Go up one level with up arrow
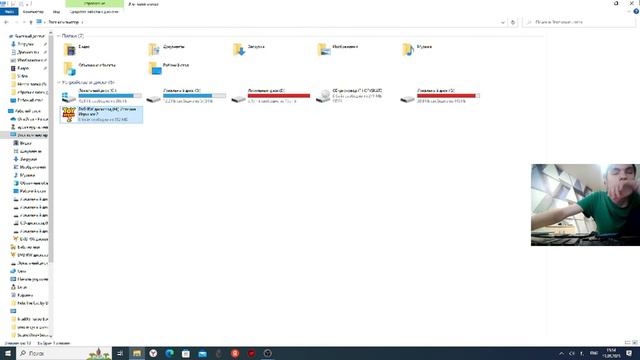This screenshot has width=640, height=360. click(31, 22)
